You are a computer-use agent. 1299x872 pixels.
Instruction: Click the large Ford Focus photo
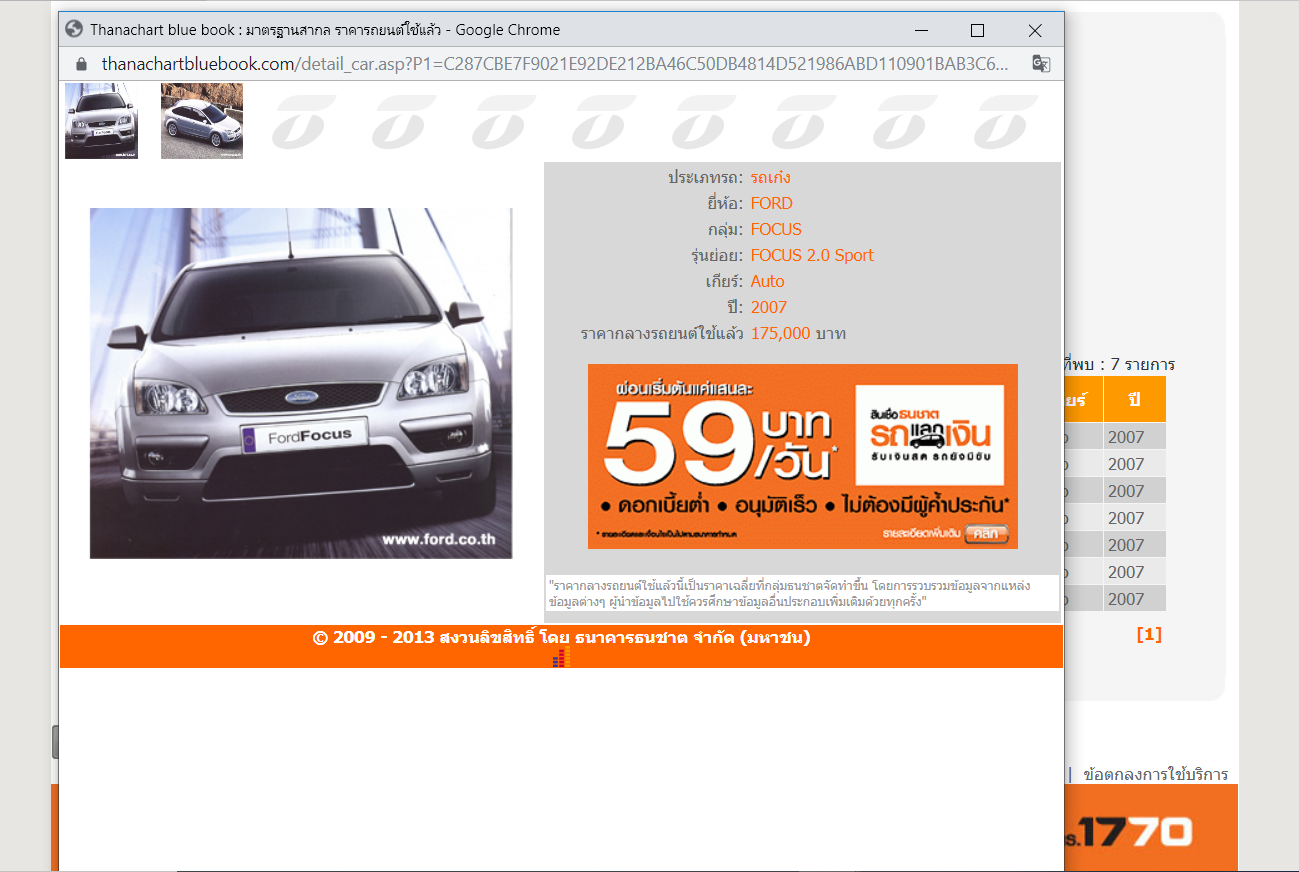click(x=301, y=383)
